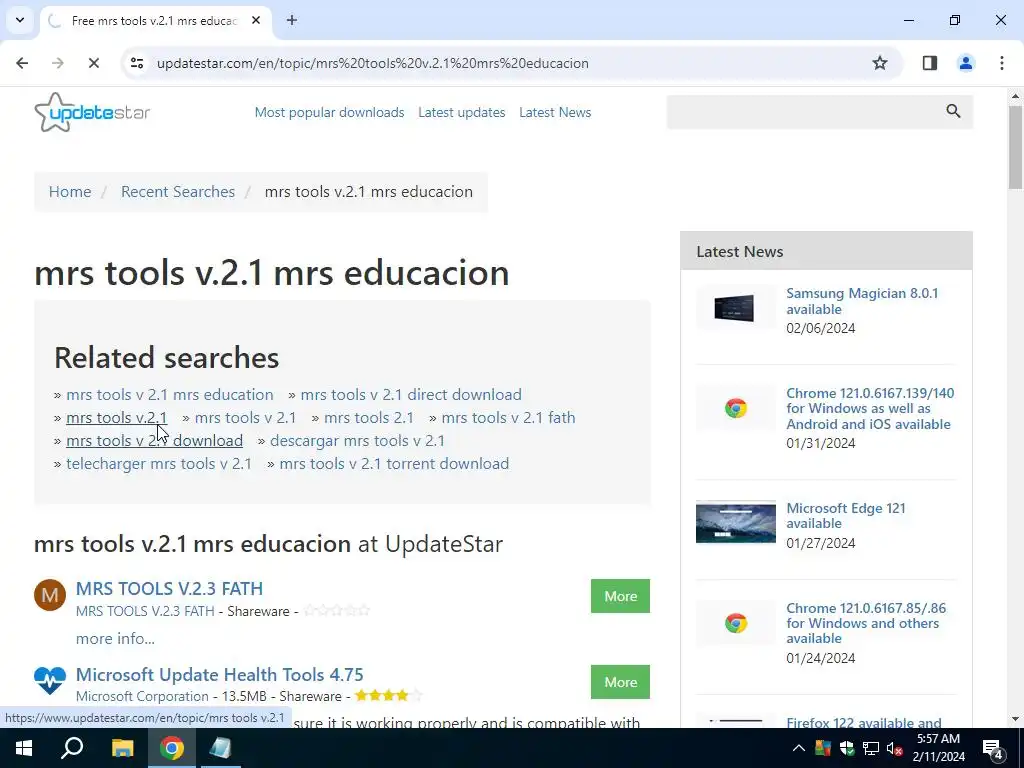This screenshot has height=768, width=1024.
Task: Open Latest updates menu link
Action: 462,112
